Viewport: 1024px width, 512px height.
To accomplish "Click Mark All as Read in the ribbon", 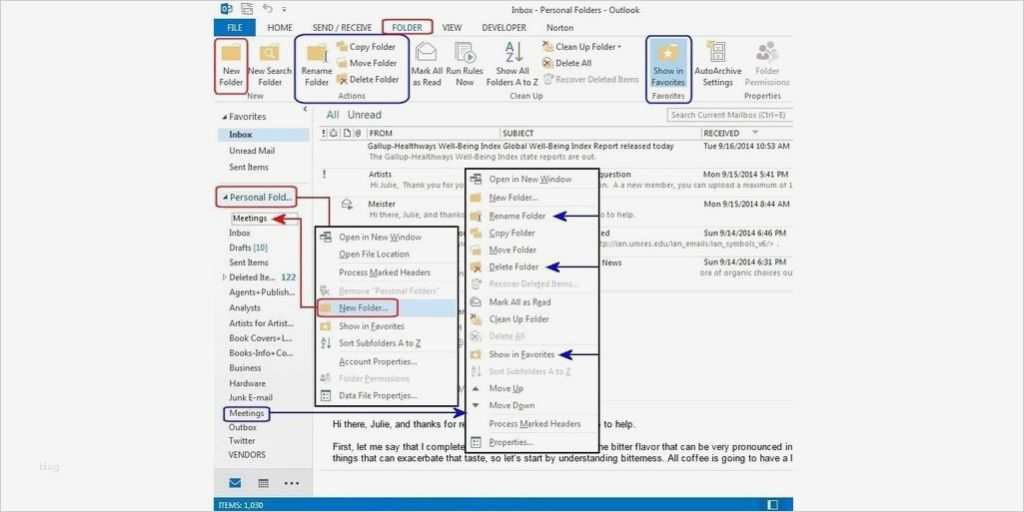I will pos(427,65).
